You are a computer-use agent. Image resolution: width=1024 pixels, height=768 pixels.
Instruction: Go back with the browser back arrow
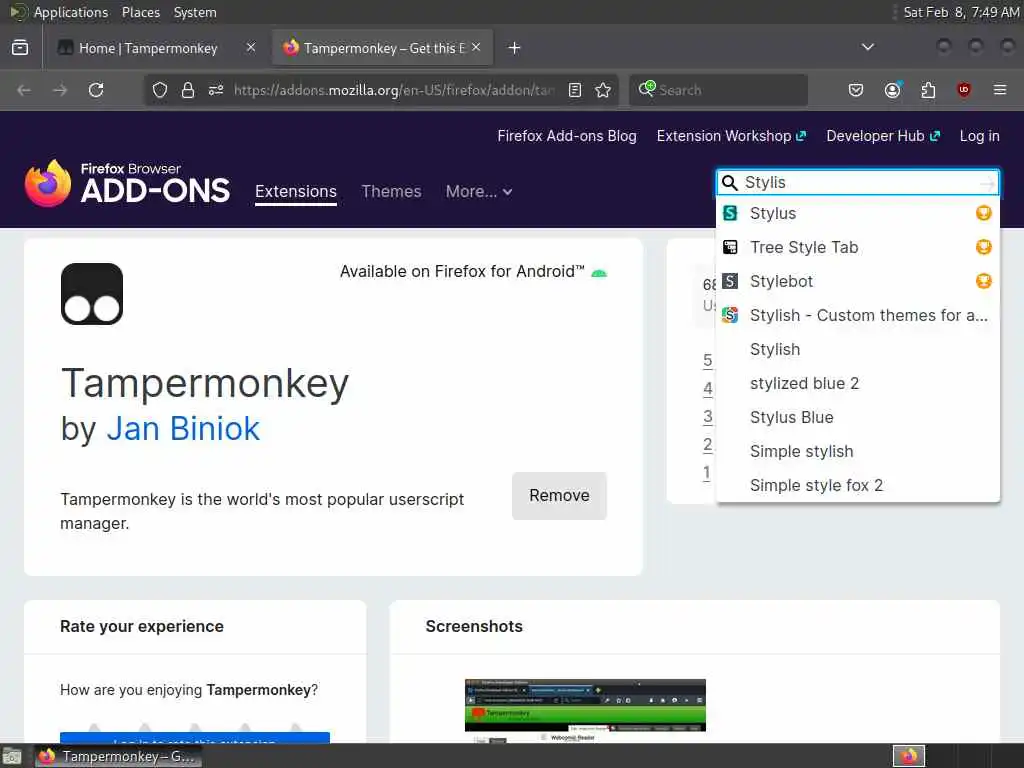click(x=24, y=90)
